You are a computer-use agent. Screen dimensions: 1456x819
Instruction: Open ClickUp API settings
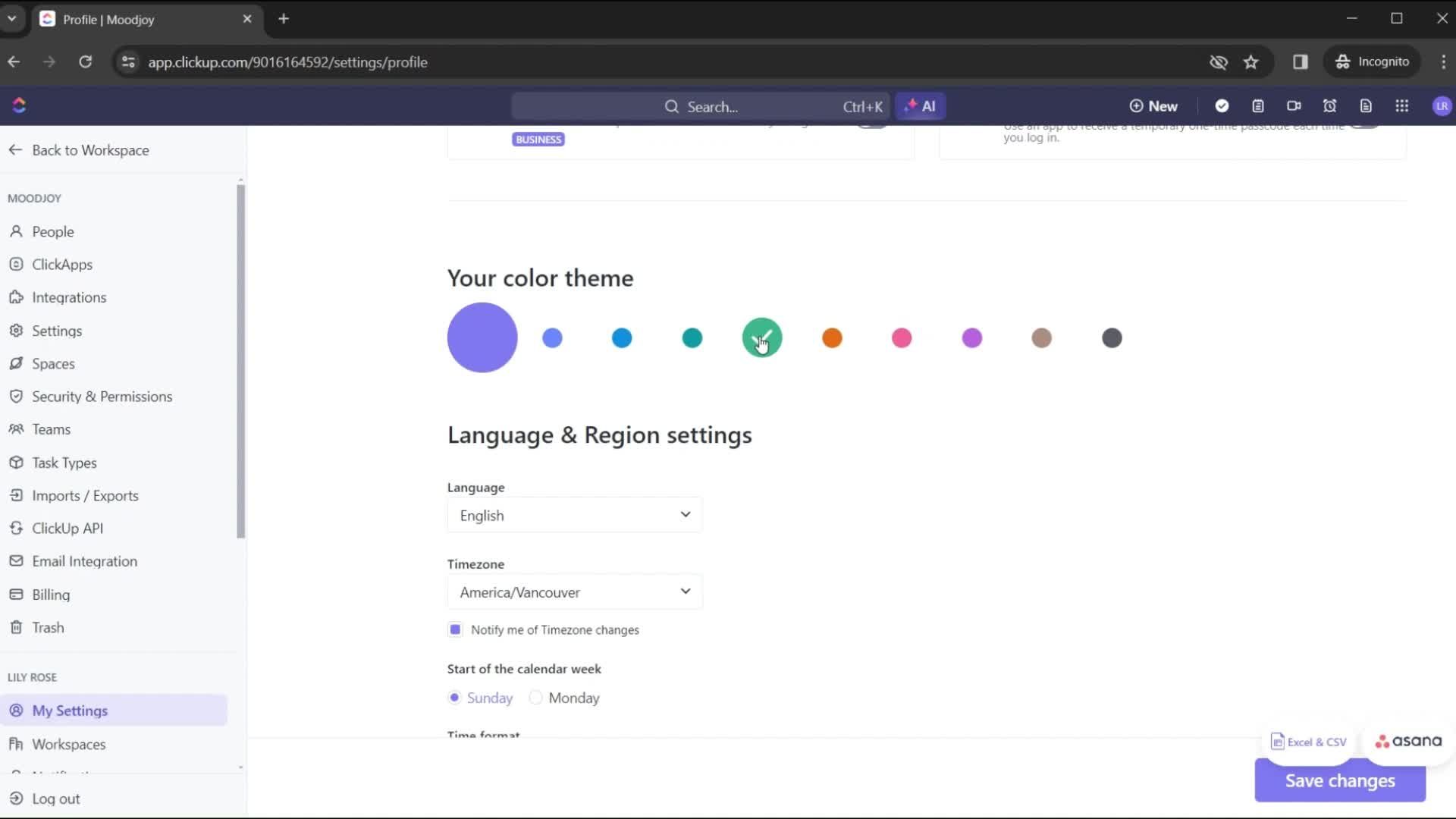point(67,528)
